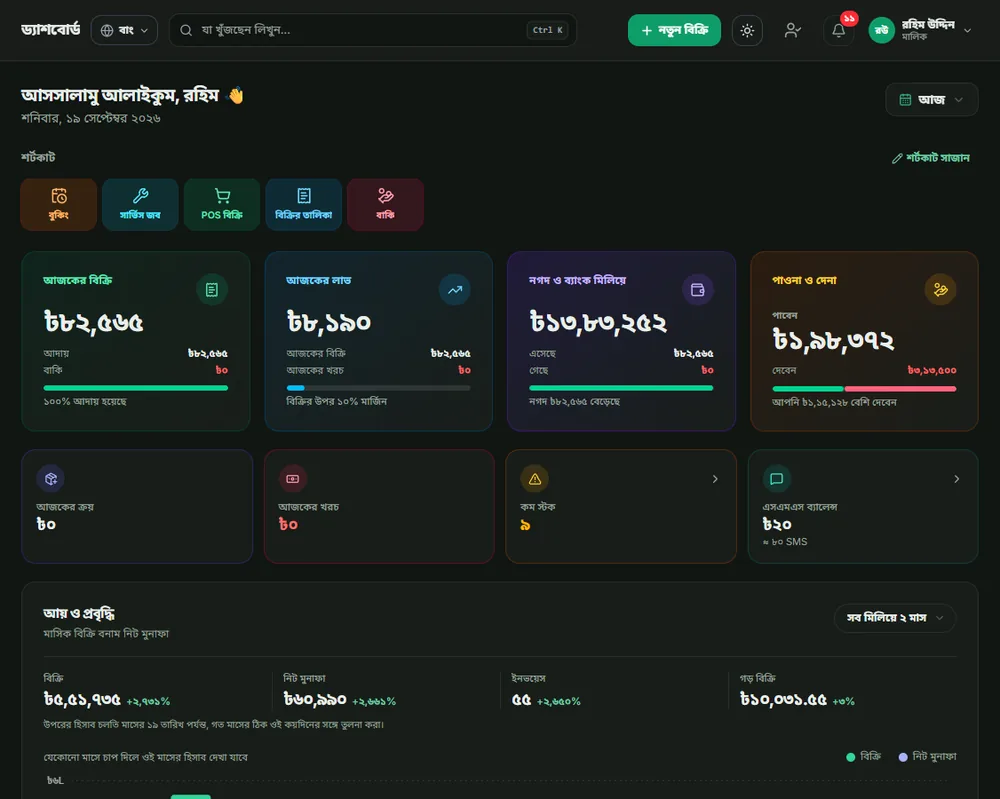Click the Ctrl K shortcut badge

547,30
